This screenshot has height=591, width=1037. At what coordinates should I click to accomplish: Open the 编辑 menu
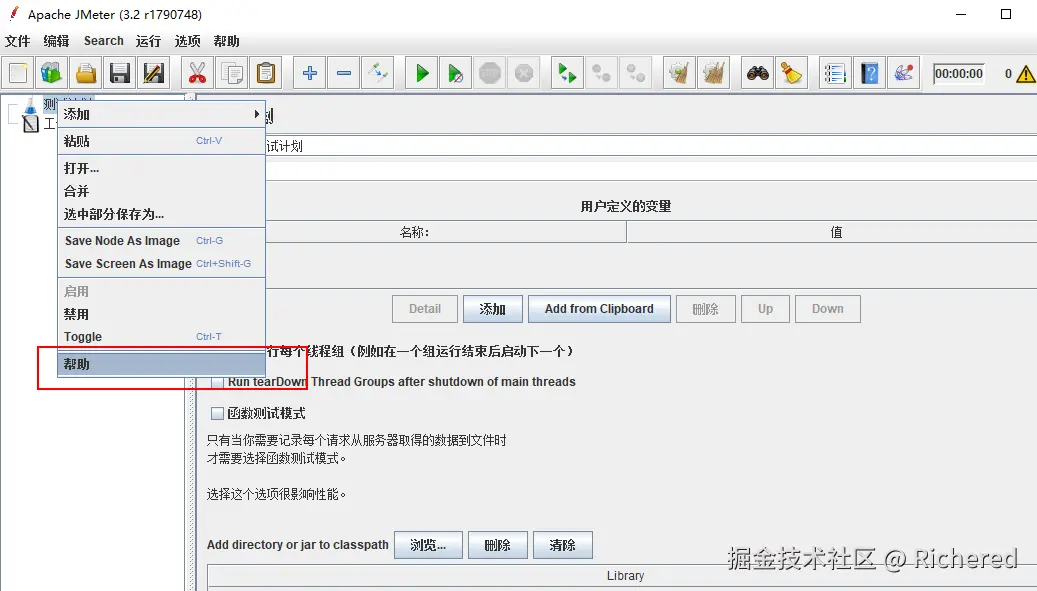click(56, 41)
